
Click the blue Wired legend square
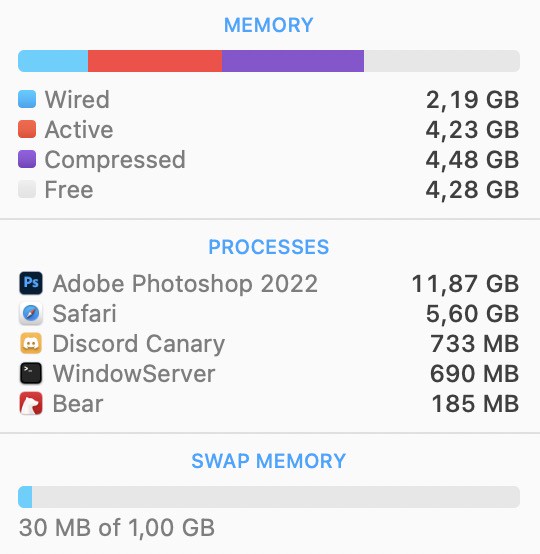27,99
